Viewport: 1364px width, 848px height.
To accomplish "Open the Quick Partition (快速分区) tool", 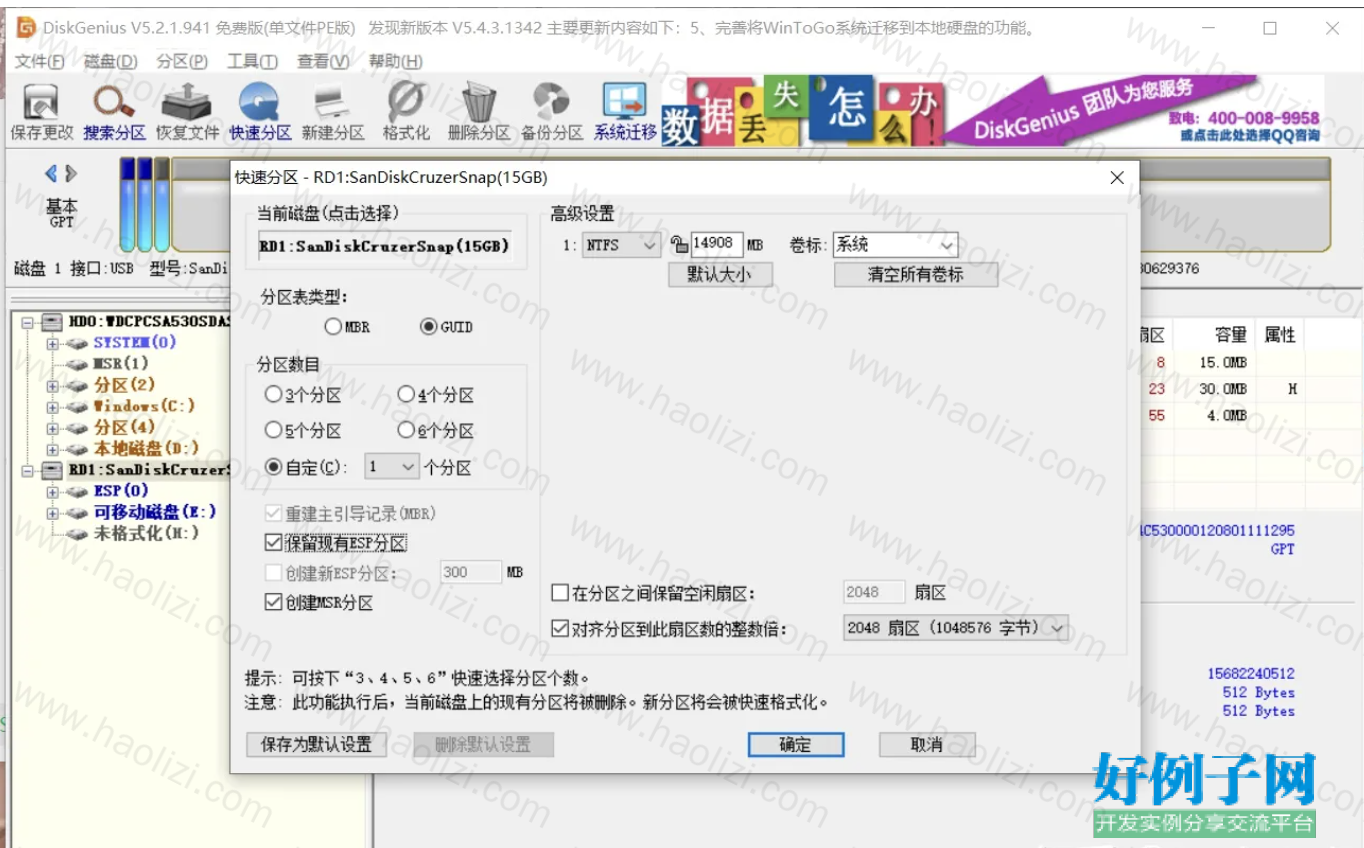I will coord(260,111).
